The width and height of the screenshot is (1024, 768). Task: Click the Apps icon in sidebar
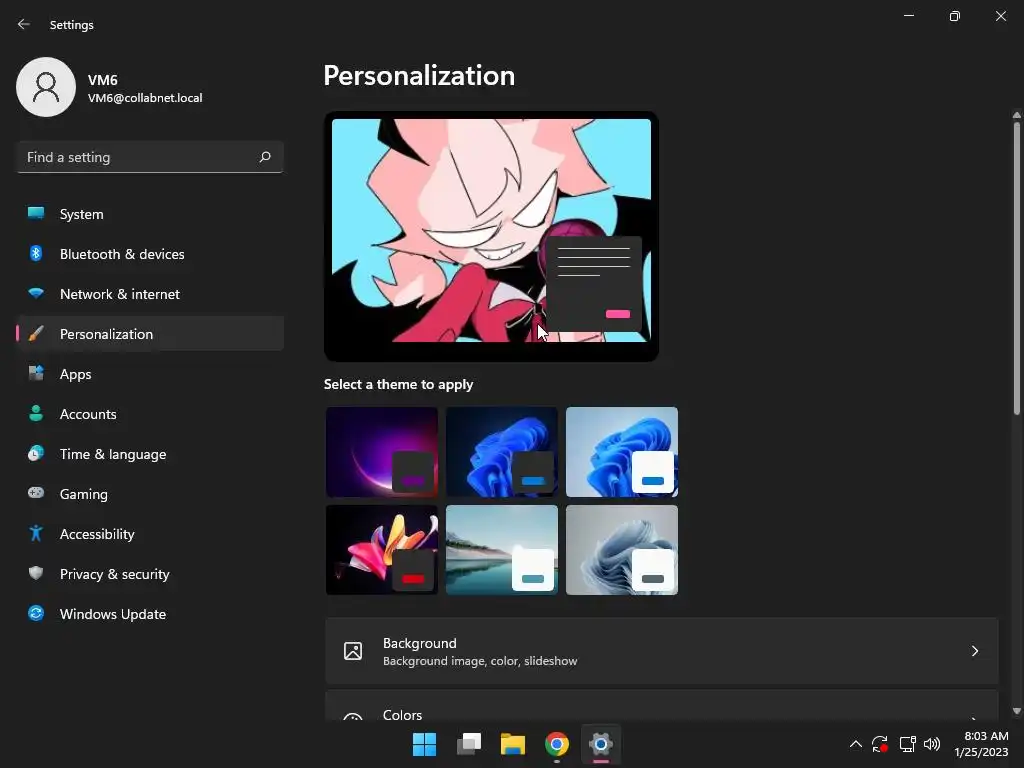point(36,374)
